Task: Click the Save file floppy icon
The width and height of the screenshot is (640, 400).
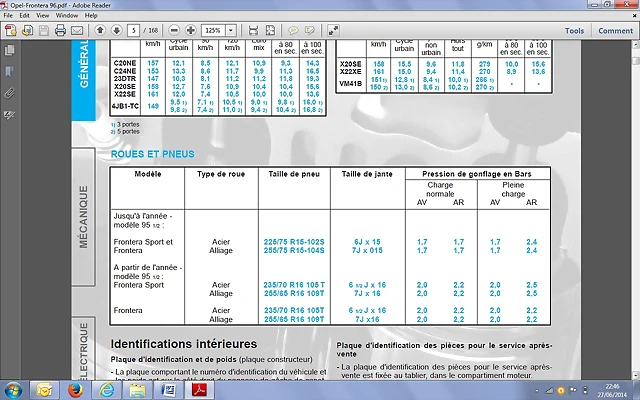Action: (x=44, y=30)
